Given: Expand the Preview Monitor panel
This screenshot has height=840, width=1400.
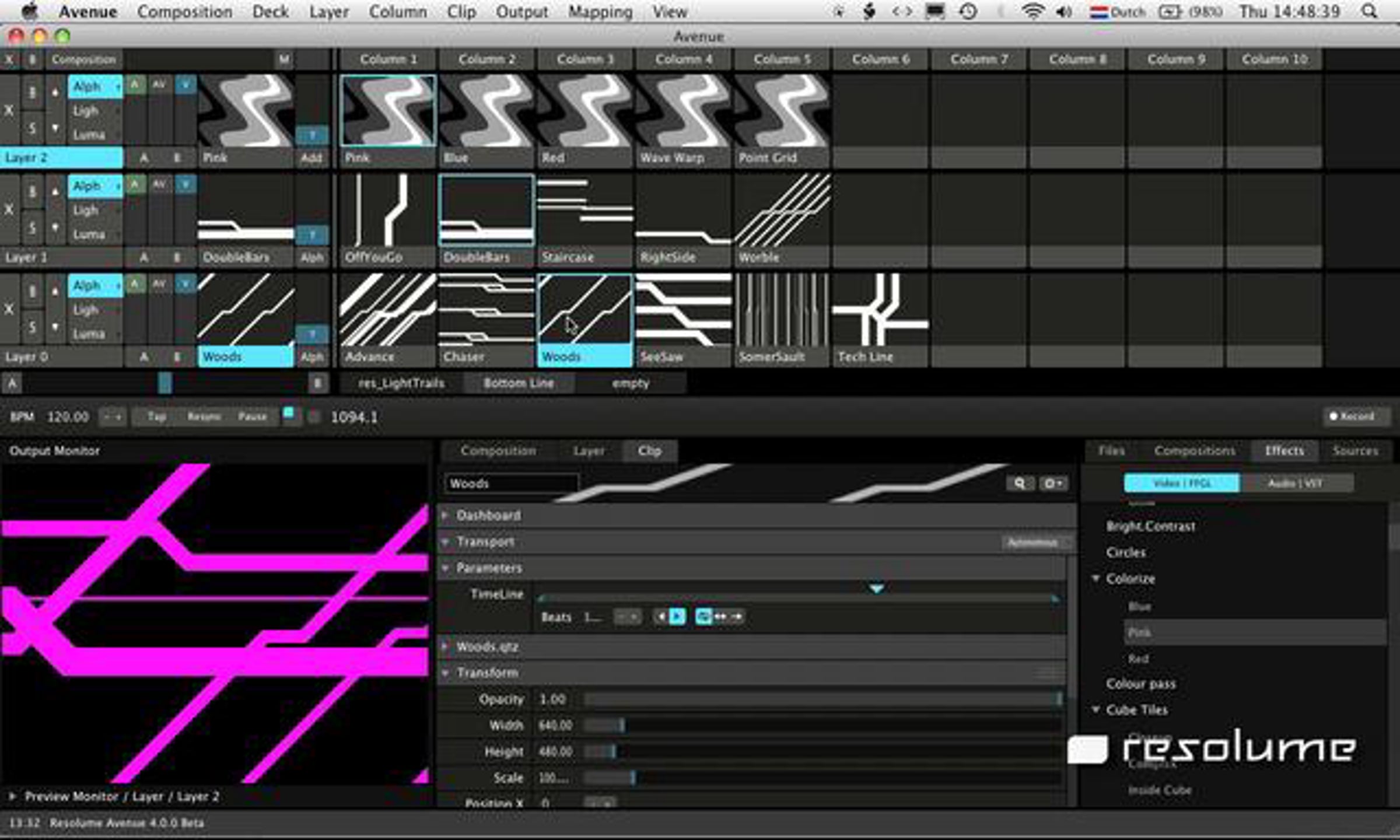Looking at the screenshot, I should (11, 796).
